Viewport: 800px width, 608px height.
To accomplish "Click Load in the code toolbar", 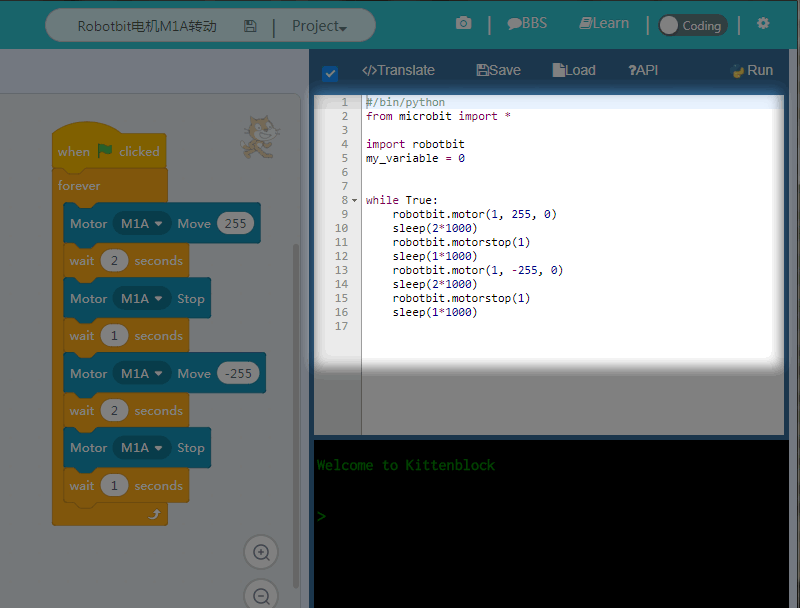I will (x=573, y=71).
